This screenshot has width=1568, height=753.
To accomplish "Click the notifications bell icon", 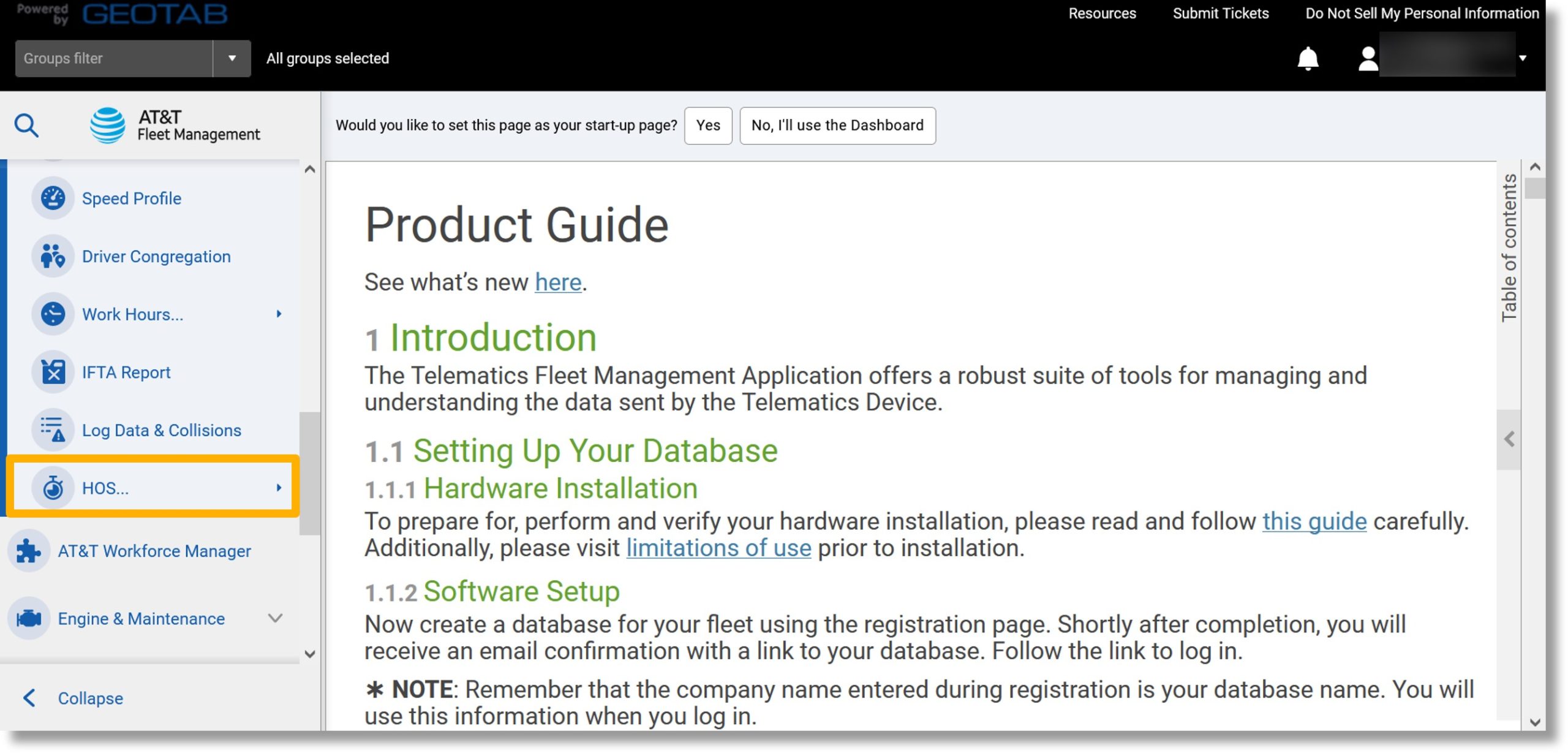I will 1308,57.
